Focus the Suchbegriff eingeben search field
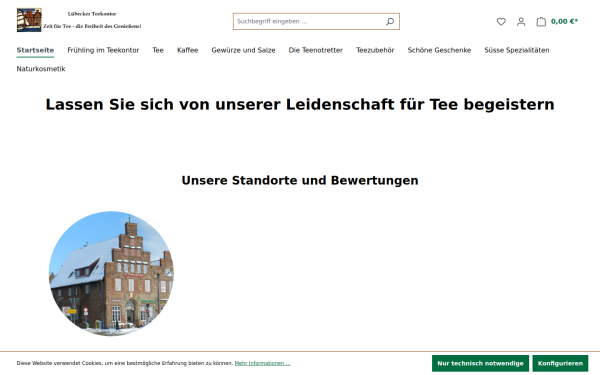 click(x=308, y=21)
